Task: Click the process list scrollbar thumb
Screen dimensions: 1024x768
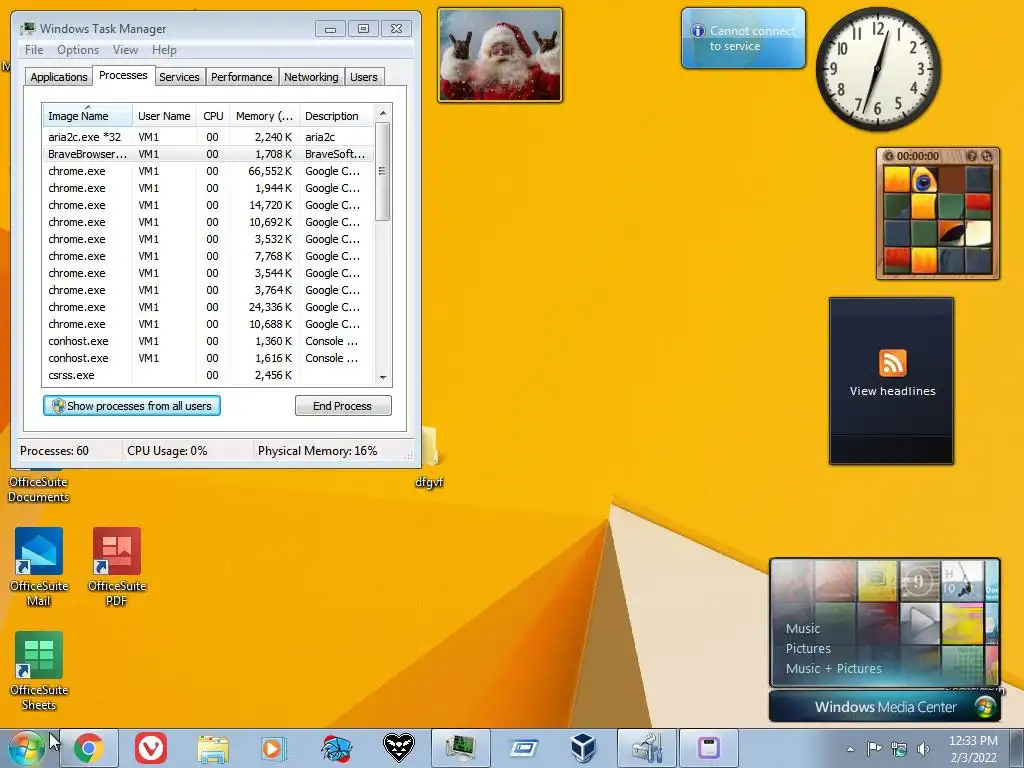Action: (x=383, y=171)
